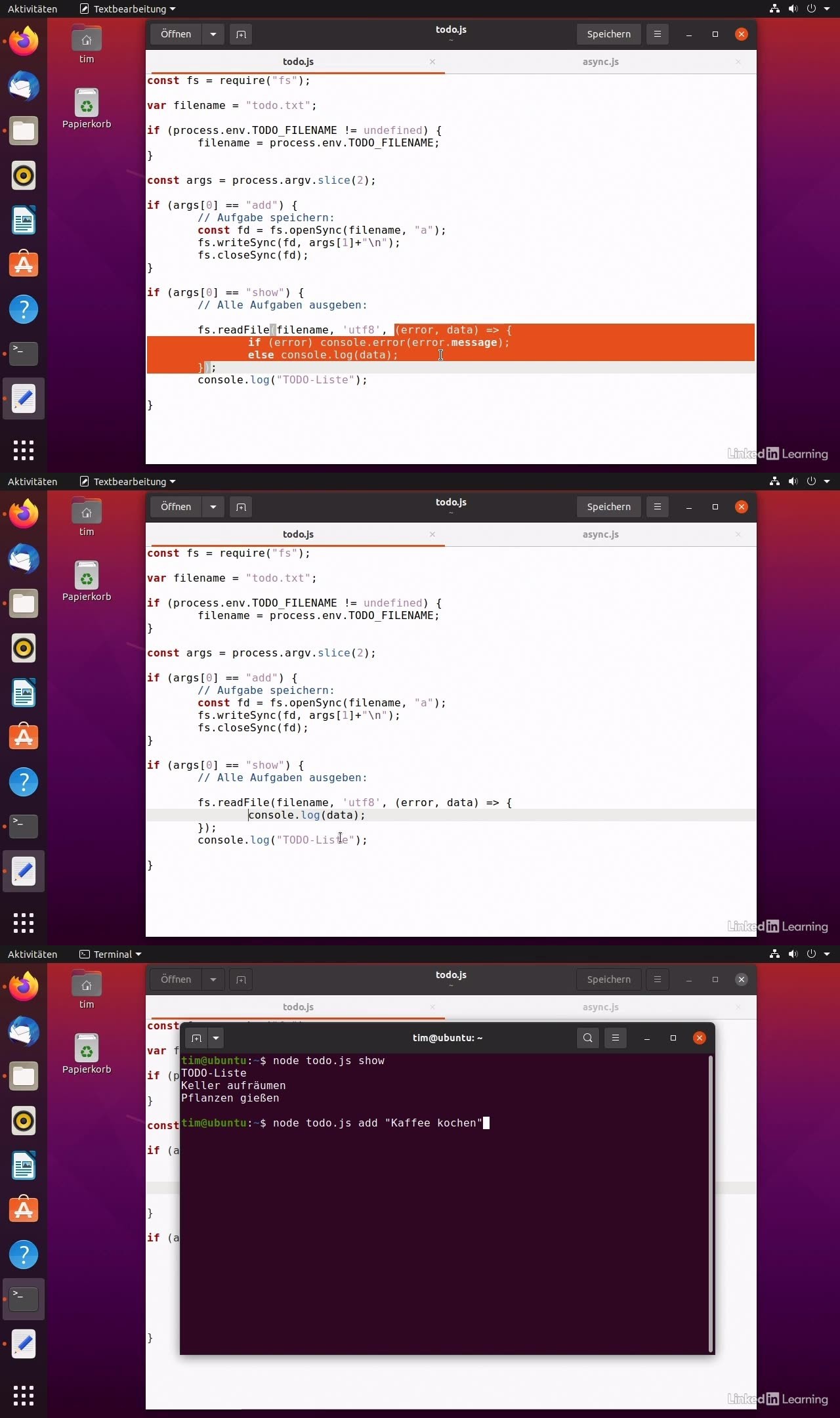Switch to async.js tab above highlighted code

pyautogui.click(x=600, y=62)
